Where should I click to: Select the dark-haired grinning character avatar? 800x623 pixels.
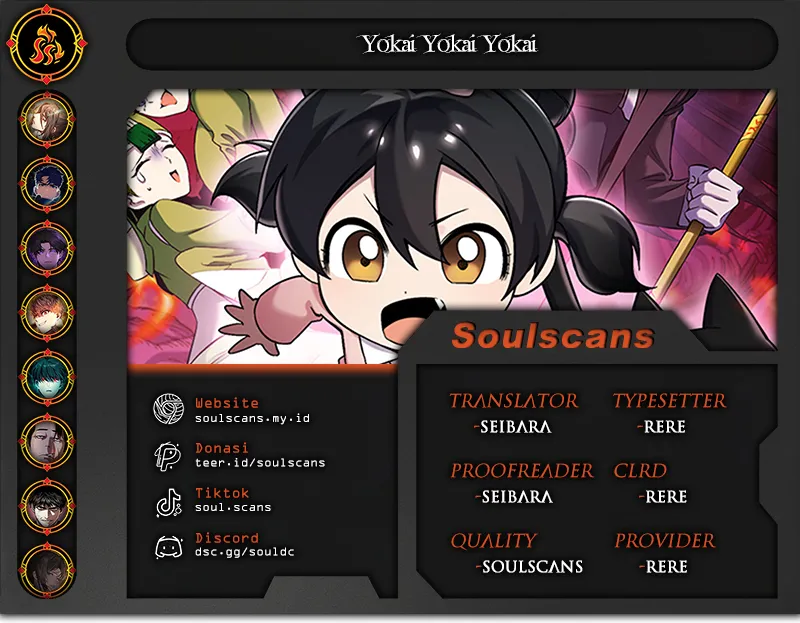click(x=47, y=506)
